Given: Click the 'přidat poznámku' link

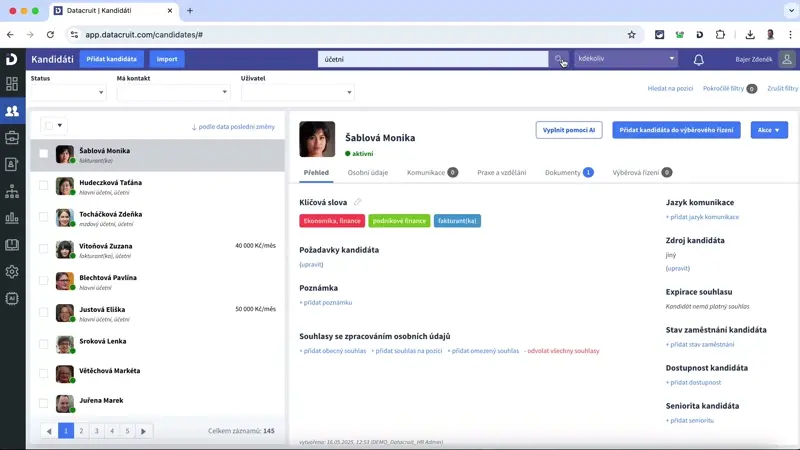Looking at the screenshot, I should pyautogui.click(x=325, y=302).
